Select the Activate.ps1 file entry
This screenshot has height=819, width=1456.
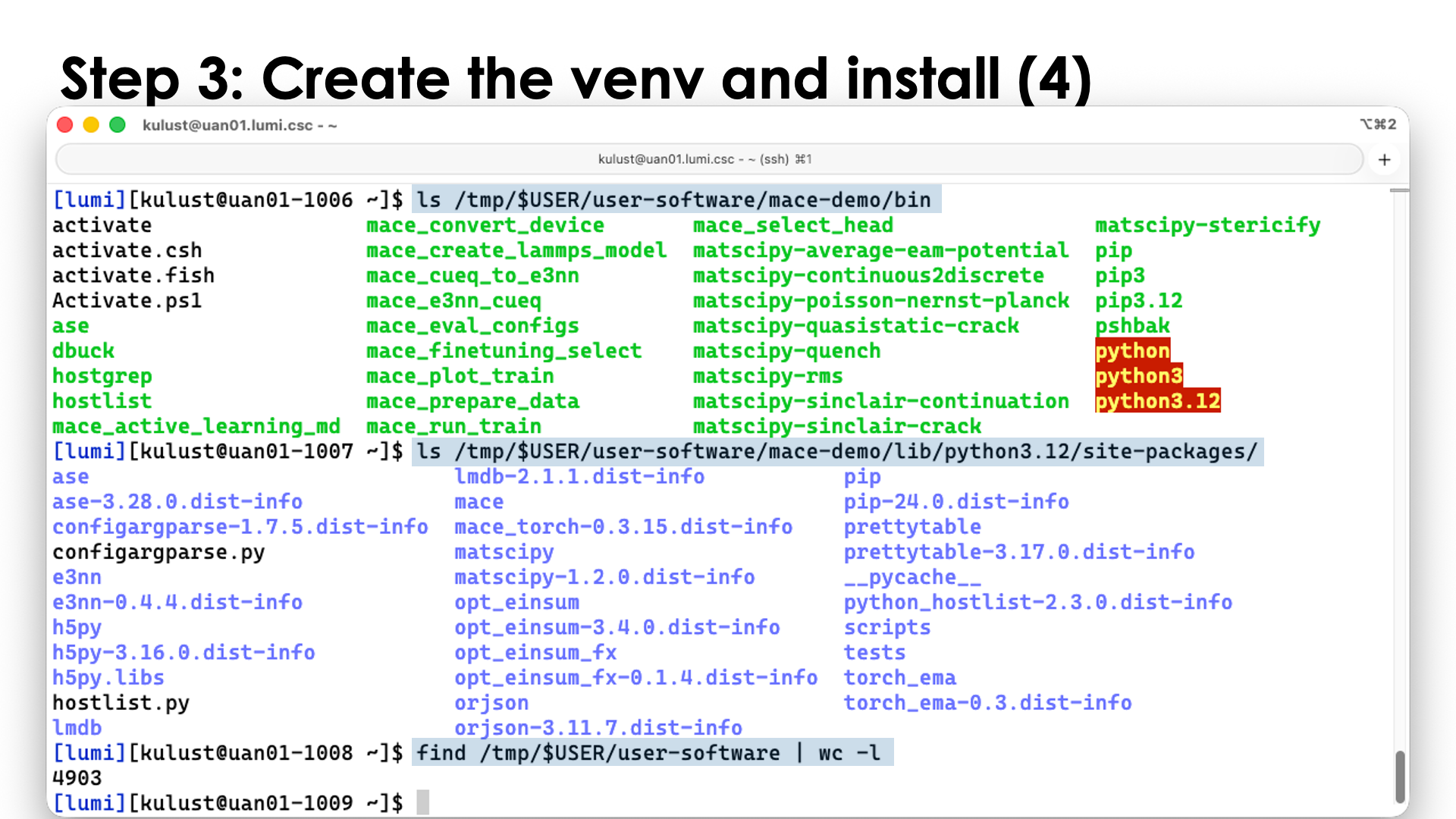coord(126,300)
